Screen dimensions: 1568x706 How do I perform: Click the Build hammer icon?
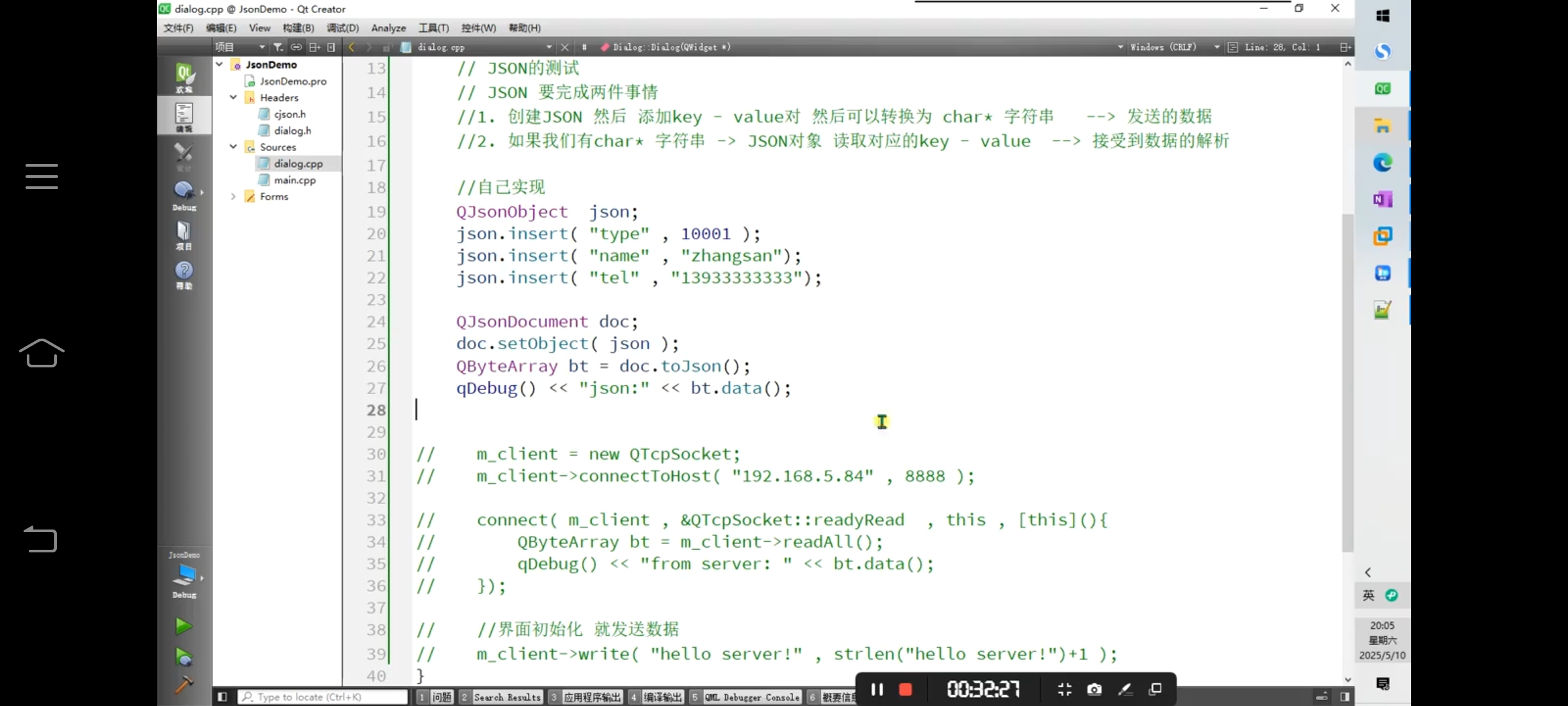click(x=184, y=684)
